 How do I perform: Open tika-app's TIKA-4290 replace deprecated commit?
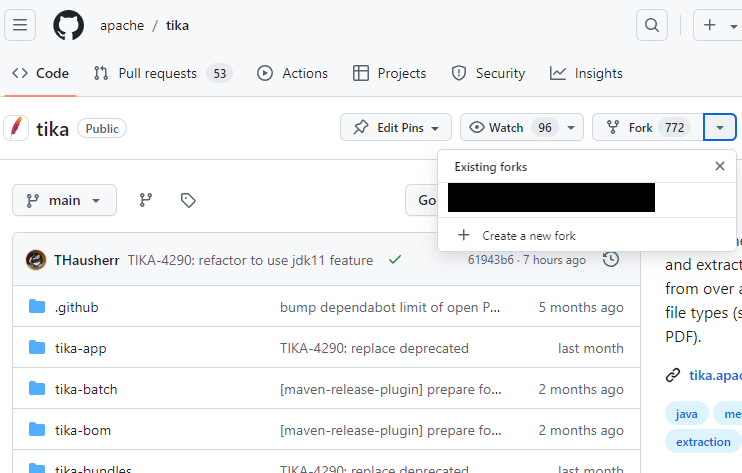pos(374,348)
